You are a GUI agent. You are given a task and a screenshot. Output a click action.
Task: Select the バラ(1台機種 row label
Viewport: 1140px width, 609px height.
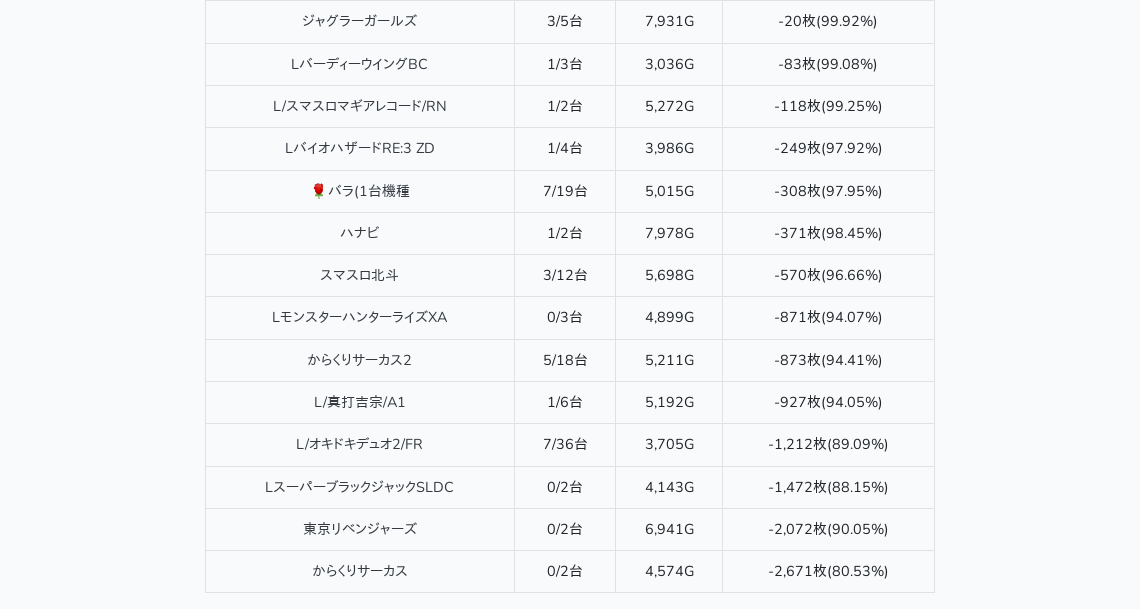[369, 191]
